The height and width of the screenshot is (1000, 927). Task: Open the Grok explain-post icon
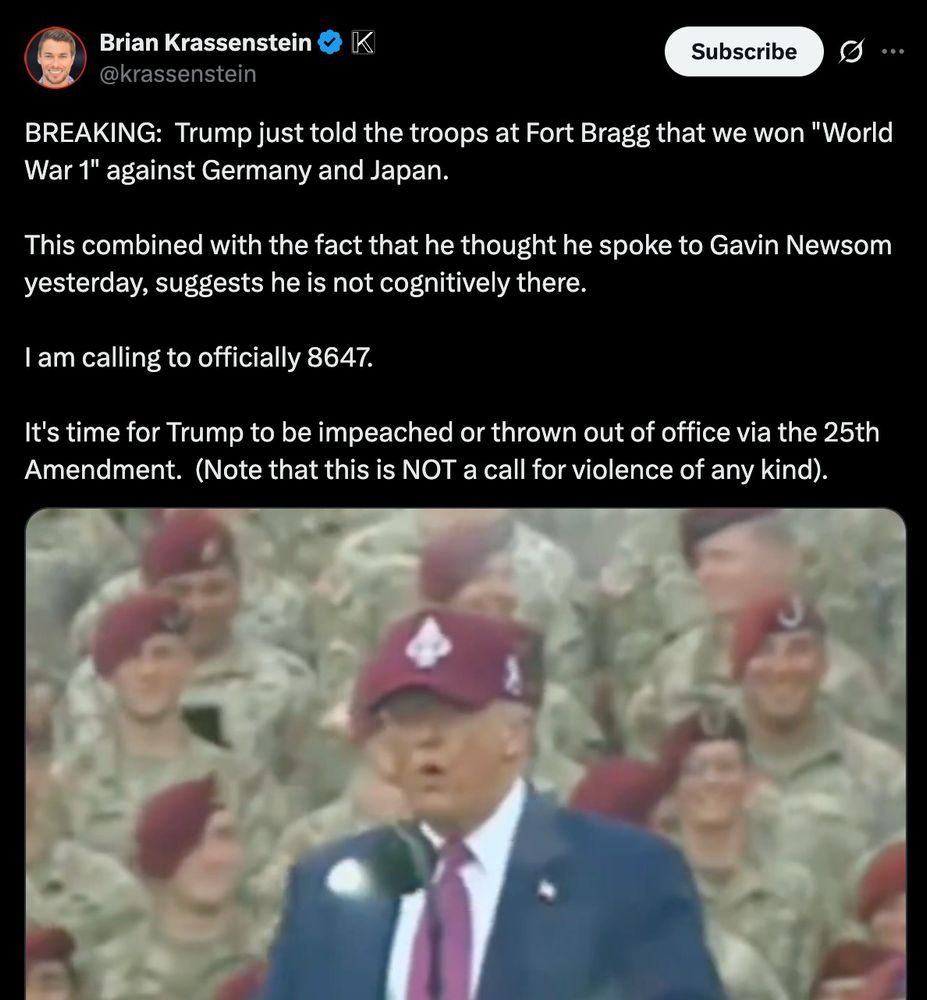pos(851,51)
